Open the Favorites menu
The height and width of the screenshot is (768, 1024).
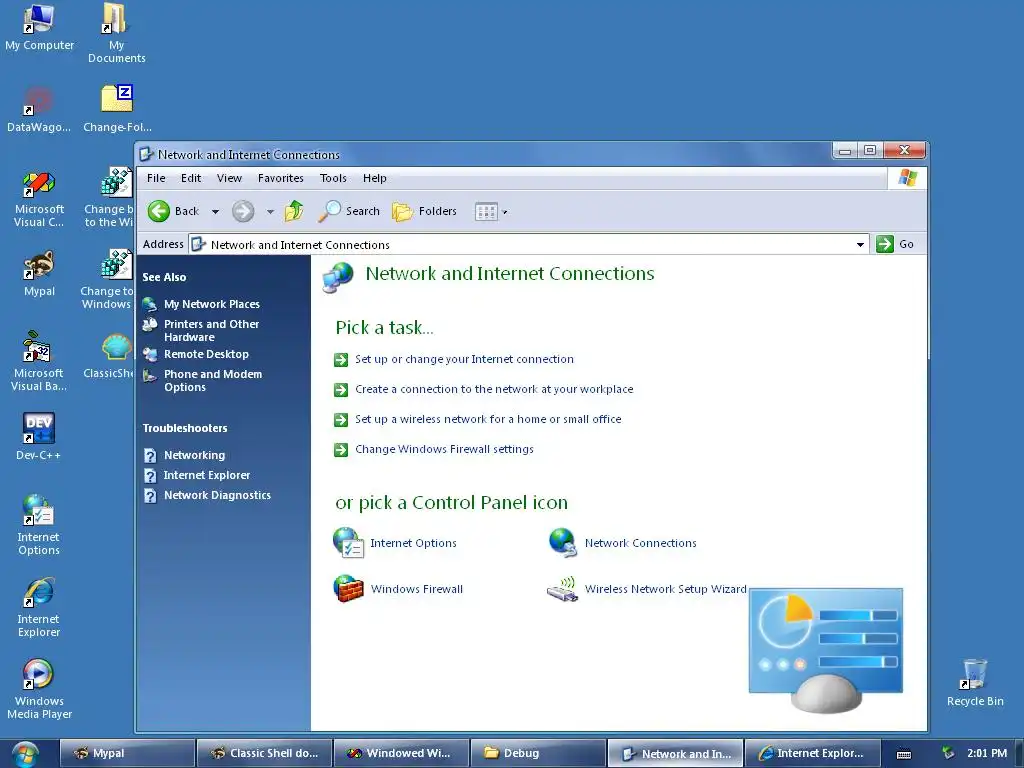coord(281,178)
